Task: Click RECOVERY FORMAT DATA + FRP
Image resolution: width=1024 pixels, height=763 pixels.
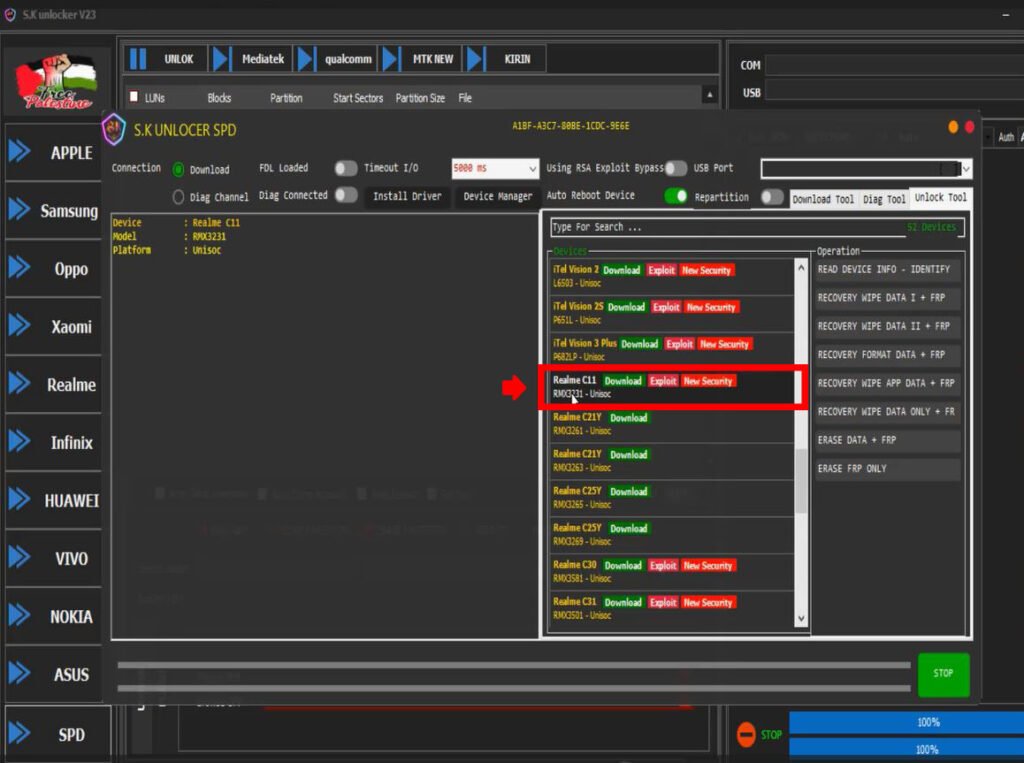Action: tap(888, 355)
